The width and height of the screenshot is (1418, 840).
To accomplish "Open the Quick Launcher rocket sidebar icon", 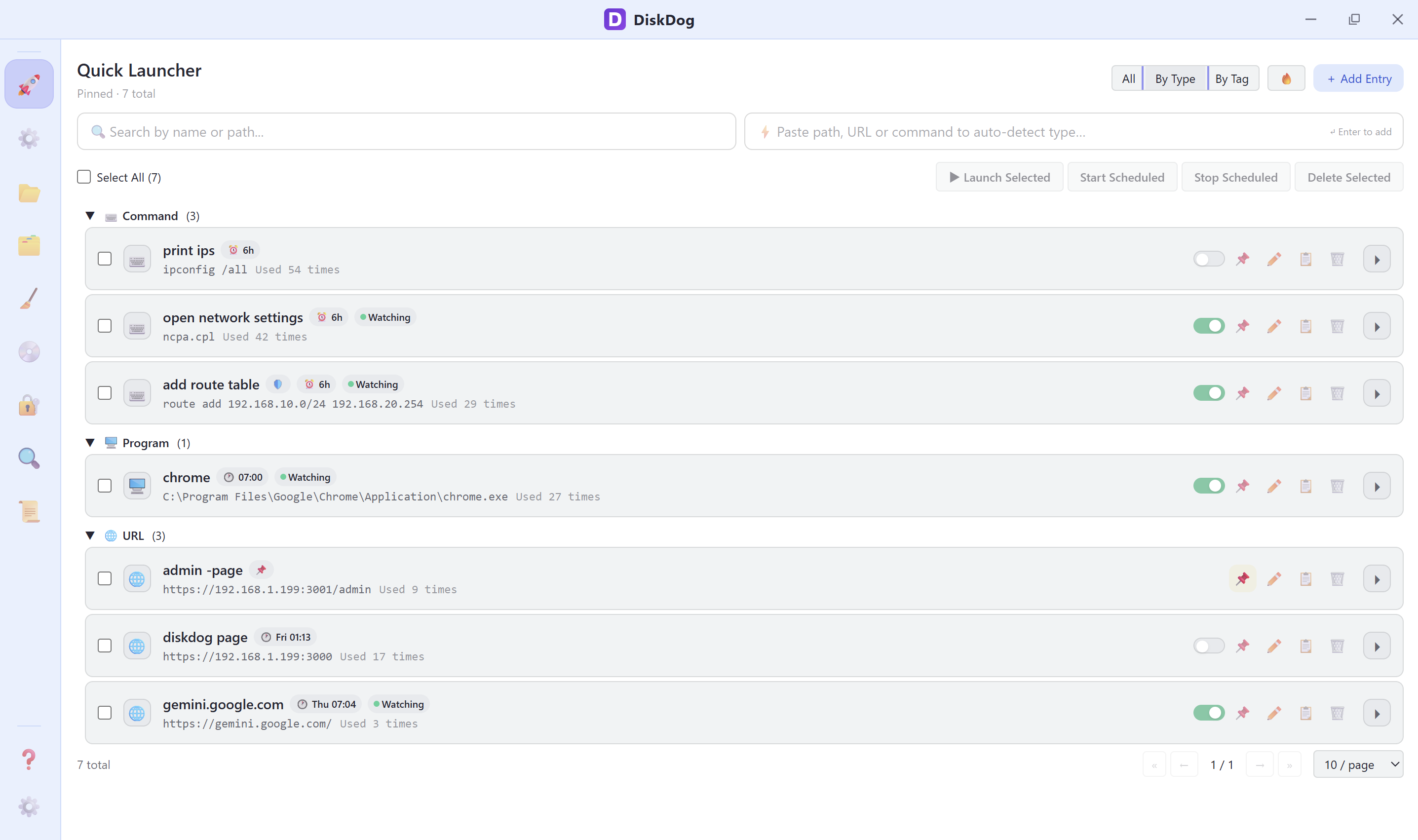I will [x=29, y=84].
